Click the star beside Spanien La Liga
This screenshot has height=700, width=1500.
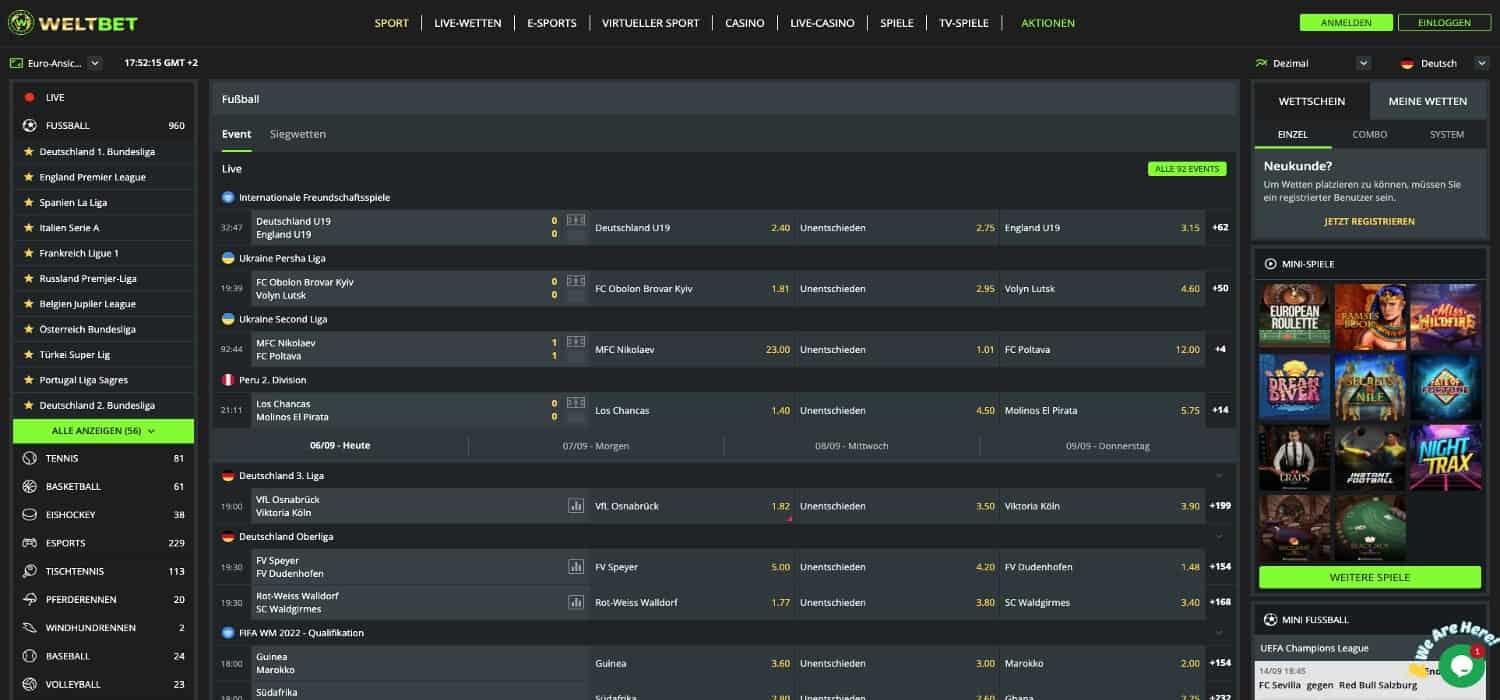29,202
